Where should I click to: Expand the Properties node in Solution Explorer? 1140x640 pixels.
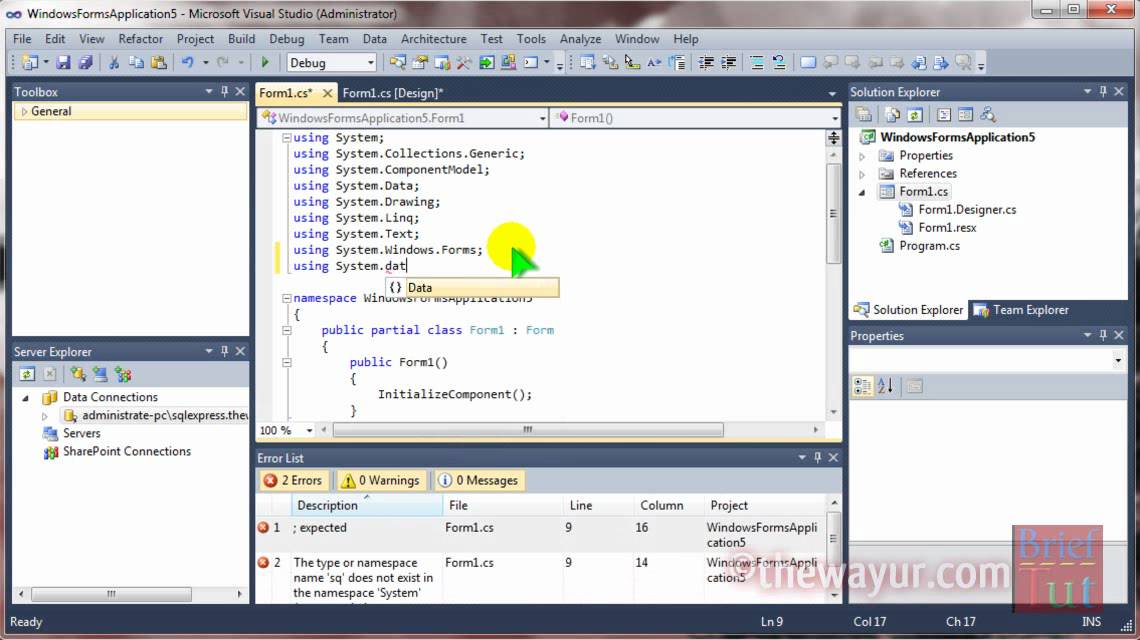pos(862,156)
